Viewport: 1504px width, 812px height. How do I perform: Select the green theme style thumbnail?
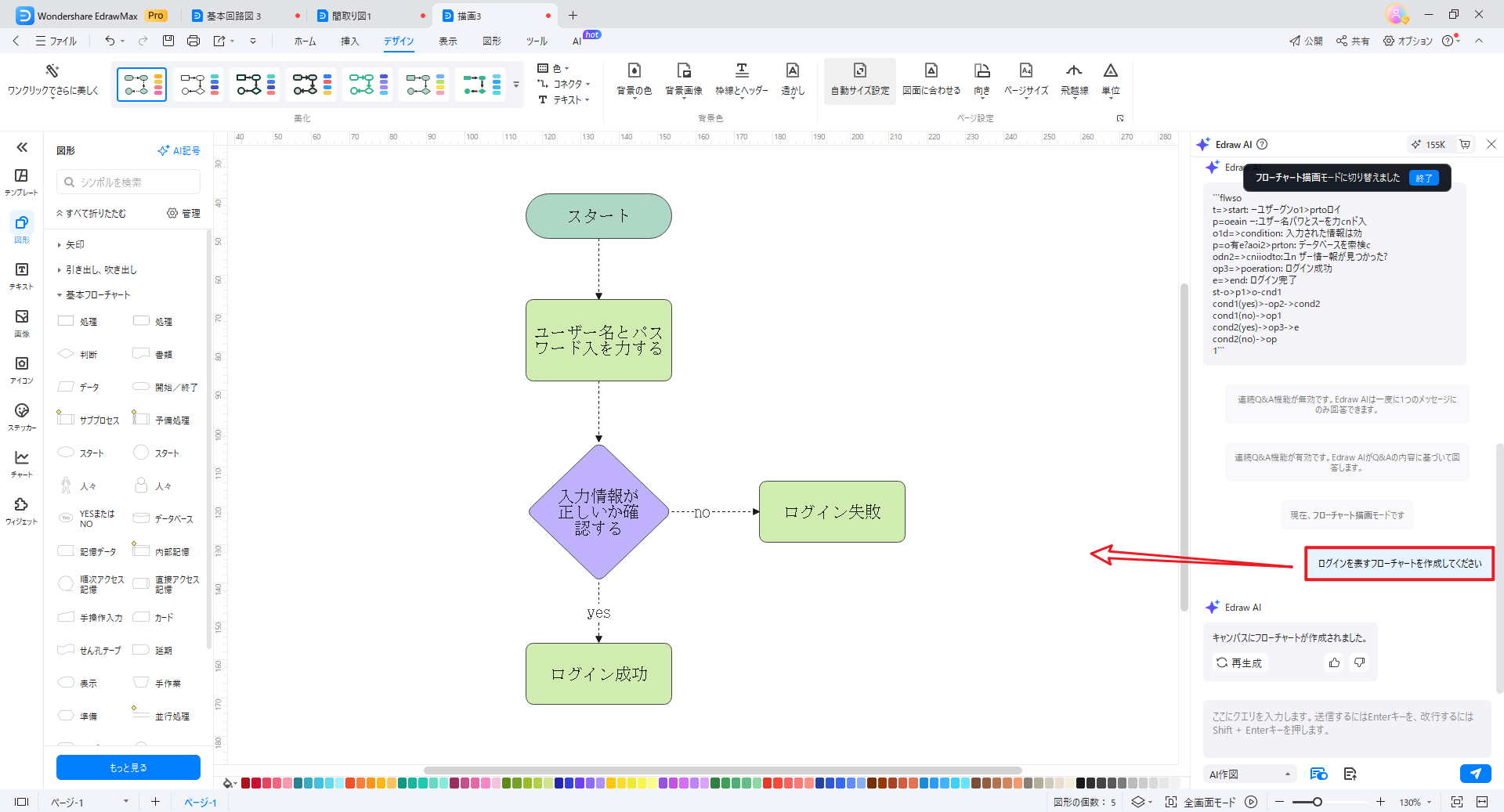tap(367, 85)
